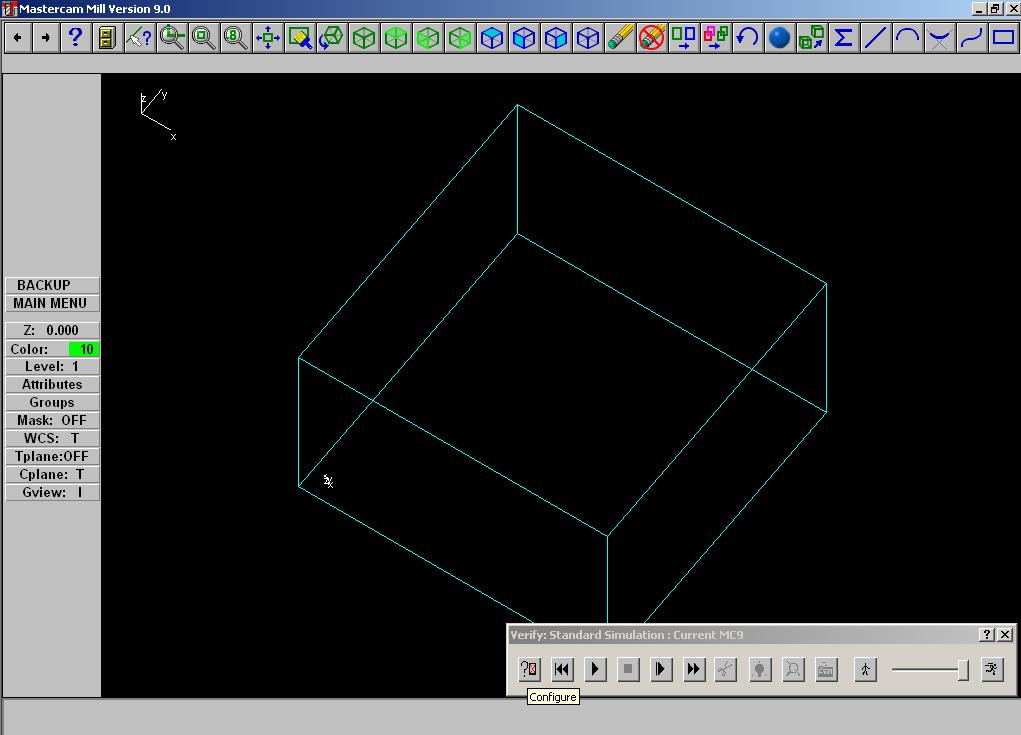Step forward once in verify simulation
Screen dimensions: 1021x735
(x=660, y=669)
